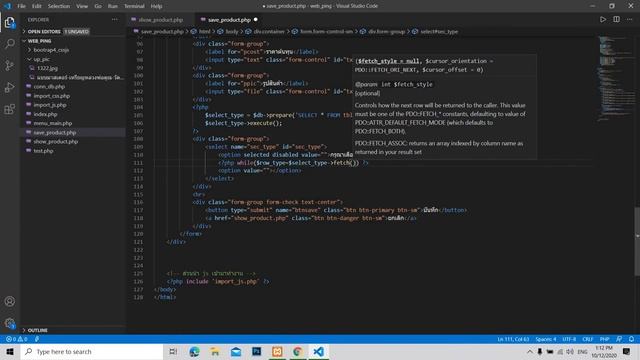Image resolution: width=640 pixels, height=360 pixels.
Task: Open Windows Action Center icon
Action: coord(627,351)
